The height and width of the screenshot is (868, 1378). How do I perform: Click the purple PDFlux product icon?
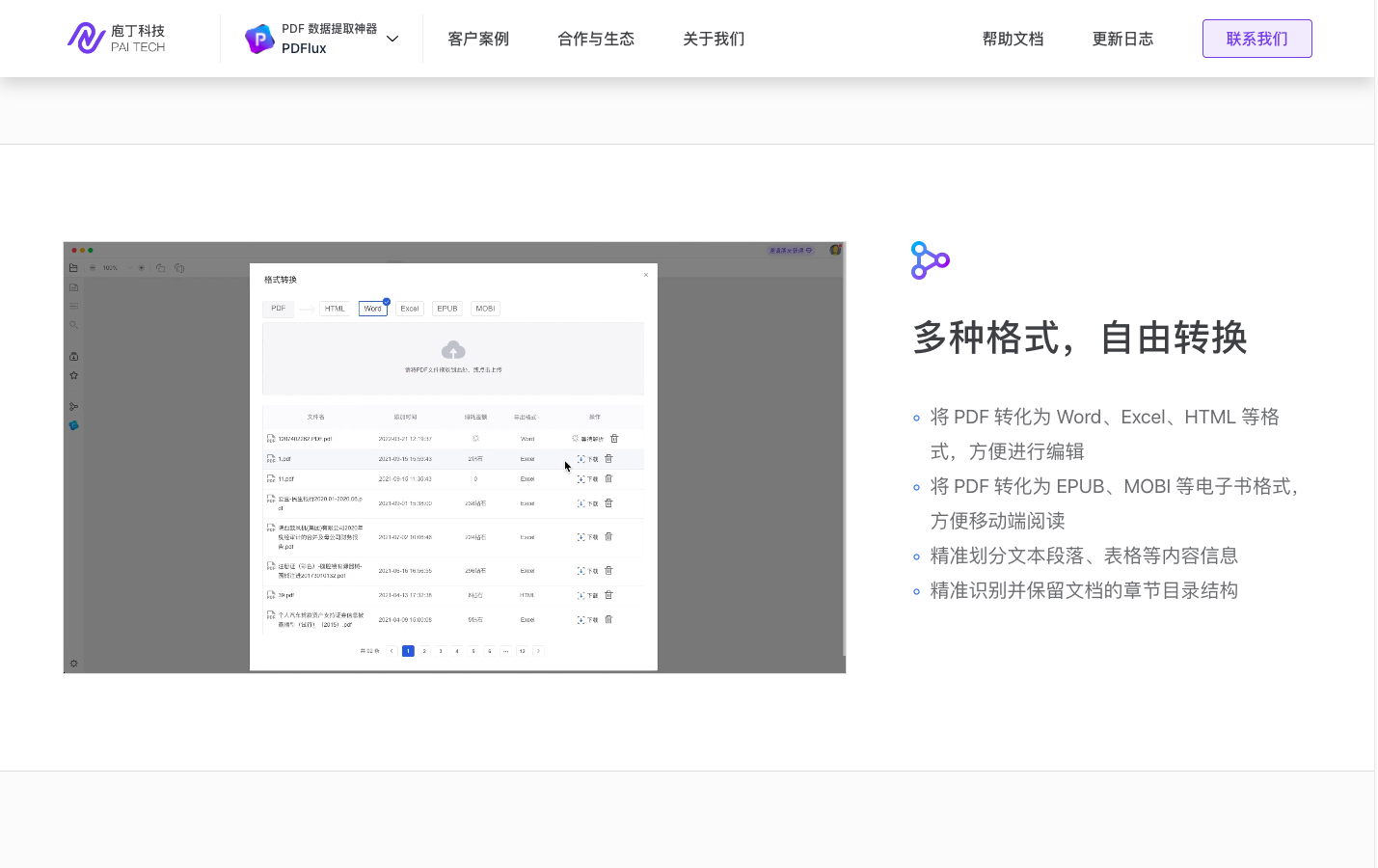point(259,39)
